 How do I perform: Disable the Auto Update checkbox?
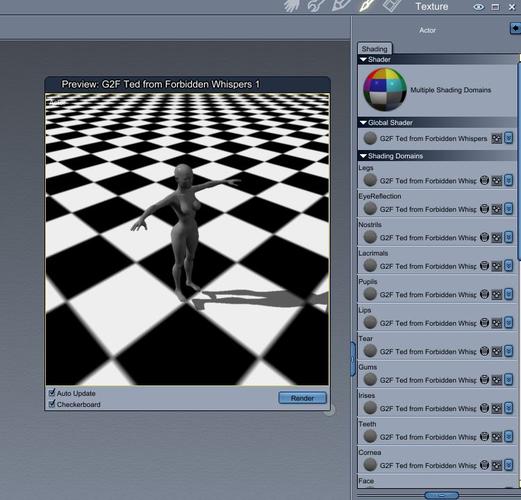click(52, 393)
